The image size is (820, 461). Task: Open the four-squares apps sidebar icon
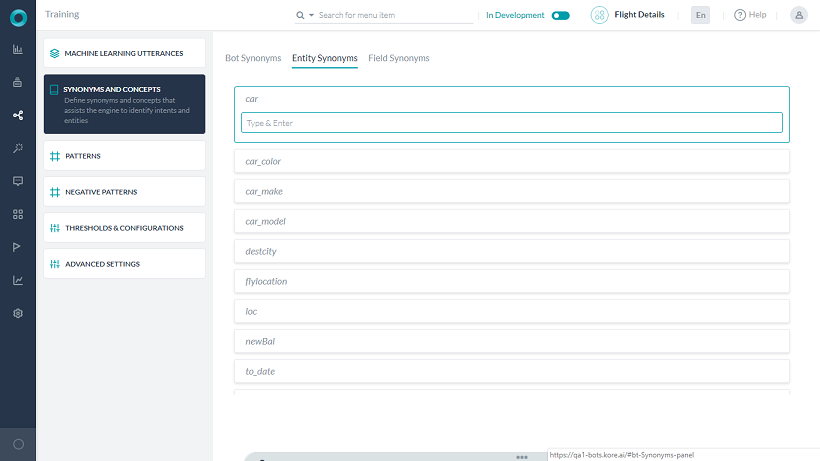(x=18, y=214)
